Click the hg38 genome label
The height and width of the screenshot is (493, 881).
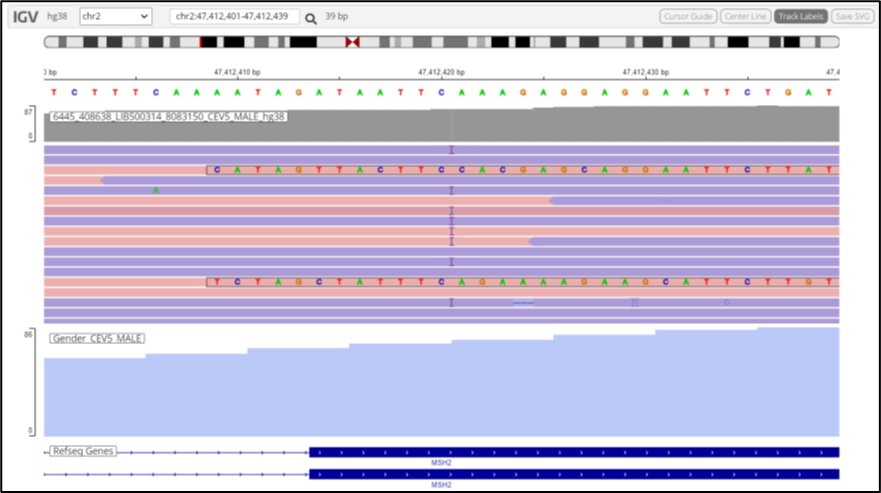coord(57,16)
